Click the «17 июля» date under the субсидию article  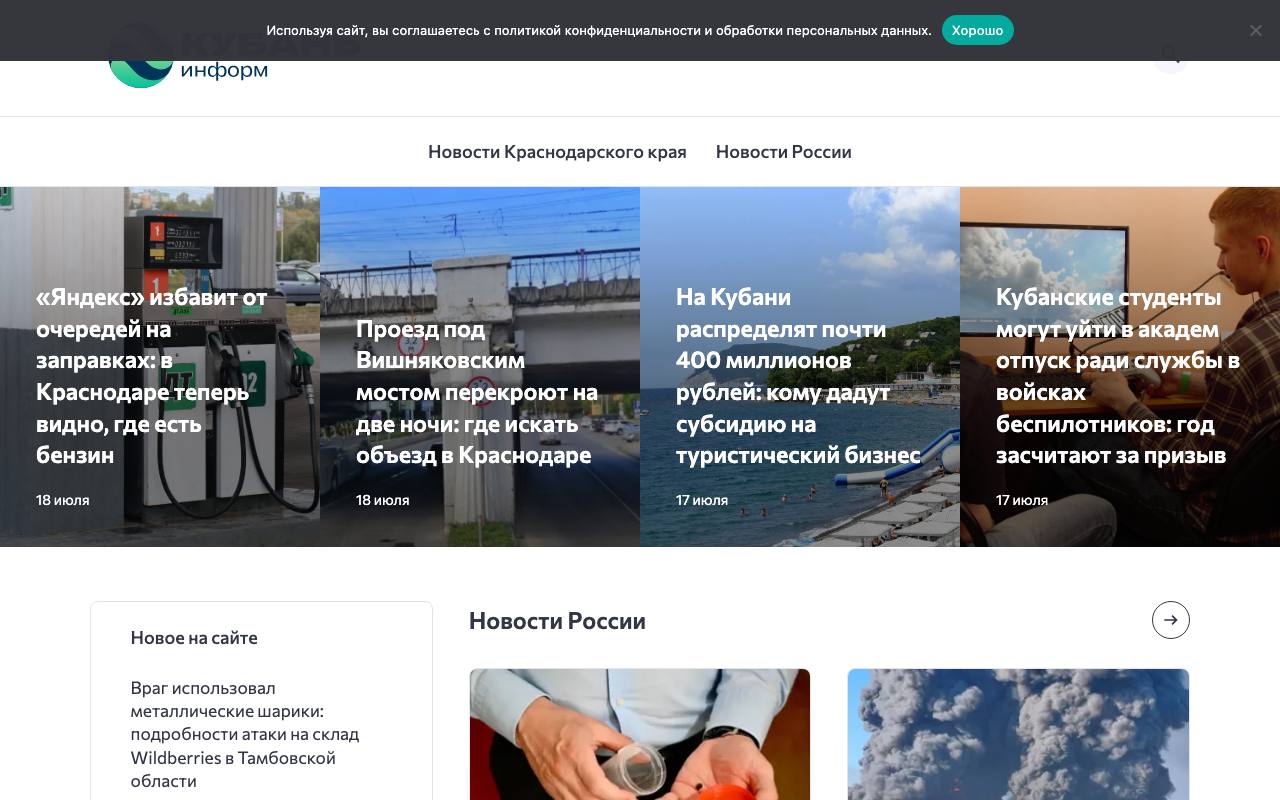pyautogui.click(x=702, y=500)
